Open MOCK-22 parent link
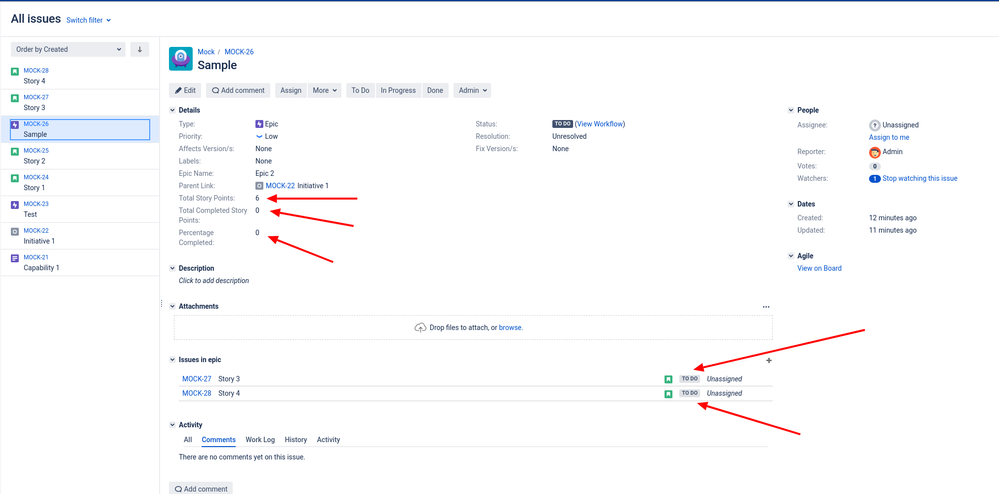Screen dimensions: 999x494 280,185
